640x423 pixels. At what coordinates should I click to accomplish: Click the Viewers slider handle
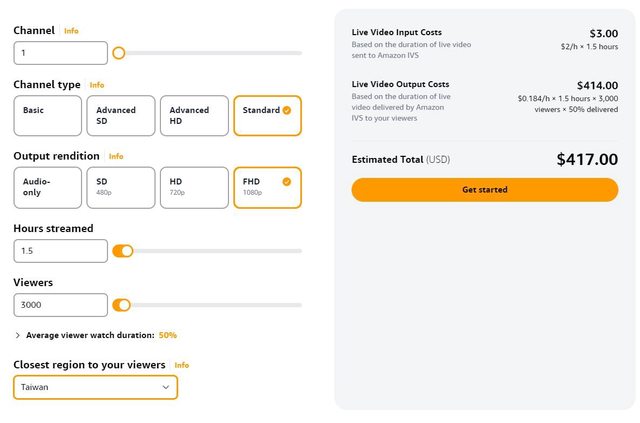(124, 305)
